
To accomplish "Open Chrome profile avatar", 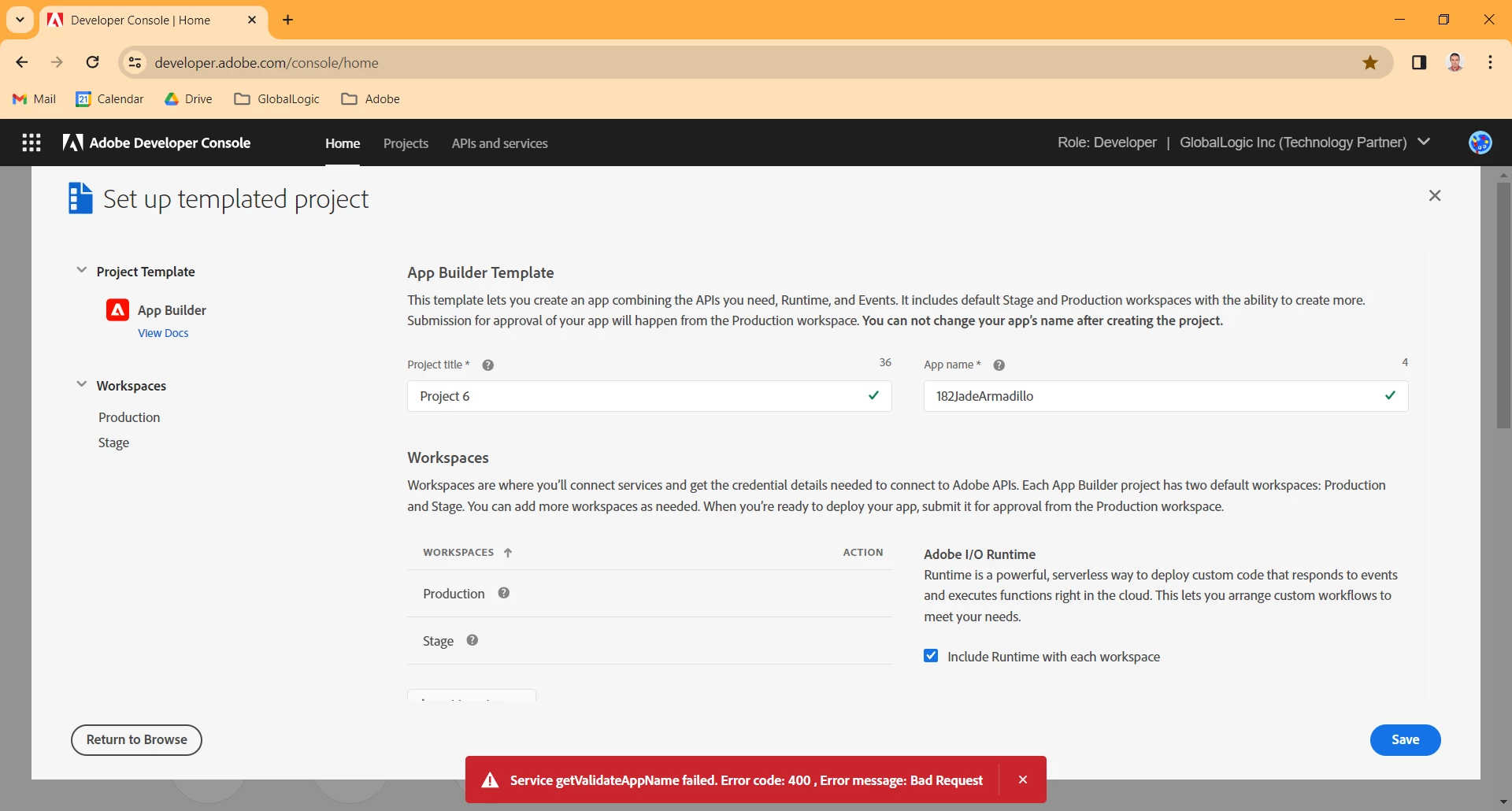I will pos(1455,63).
